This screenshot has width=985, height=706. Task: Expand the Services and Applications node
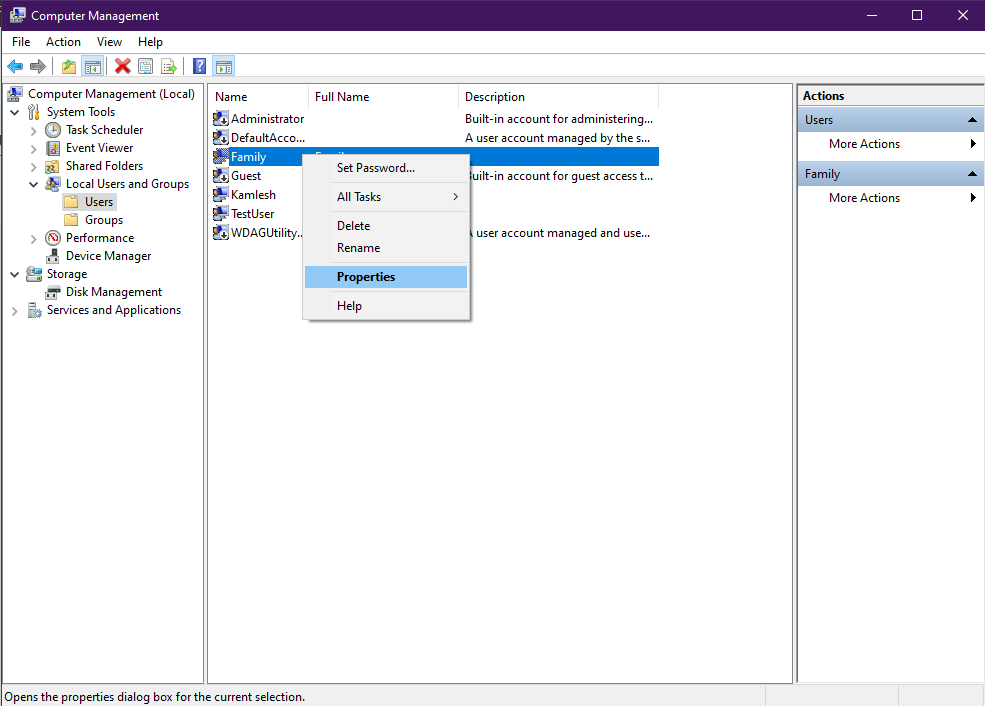pos(15,310)
